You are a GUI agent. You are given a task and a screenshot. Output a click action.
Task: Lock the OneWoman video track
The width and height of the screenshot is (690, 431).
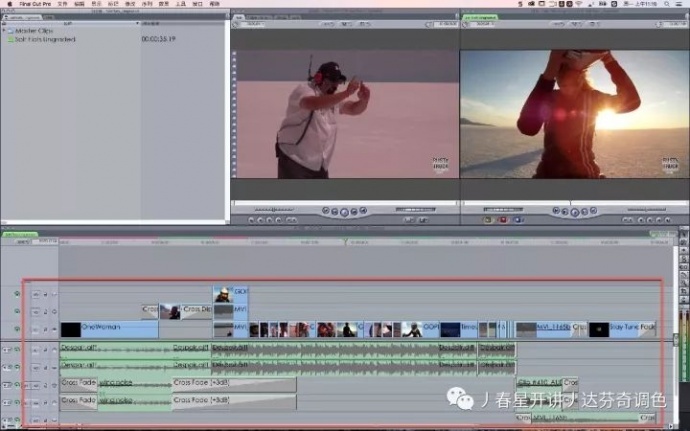[45, 328]
